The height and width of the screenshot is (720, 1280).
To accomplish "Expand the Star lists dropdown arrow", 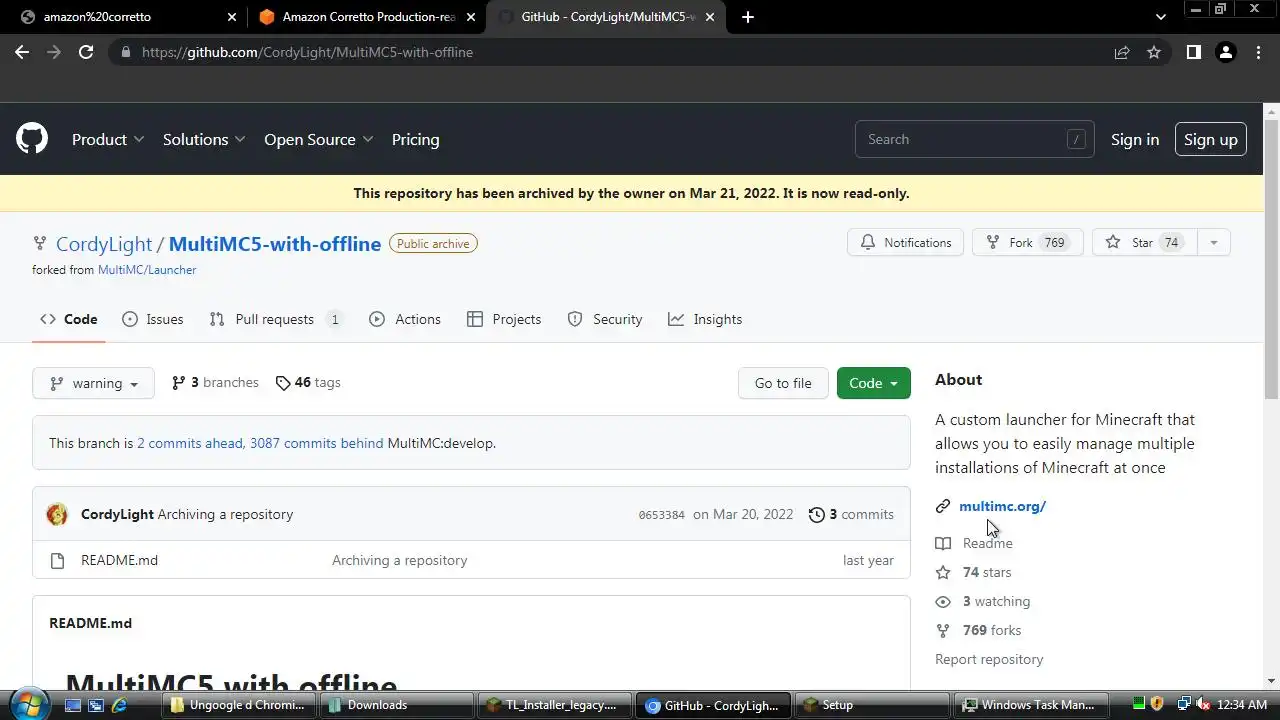I will coord(1213,242).
